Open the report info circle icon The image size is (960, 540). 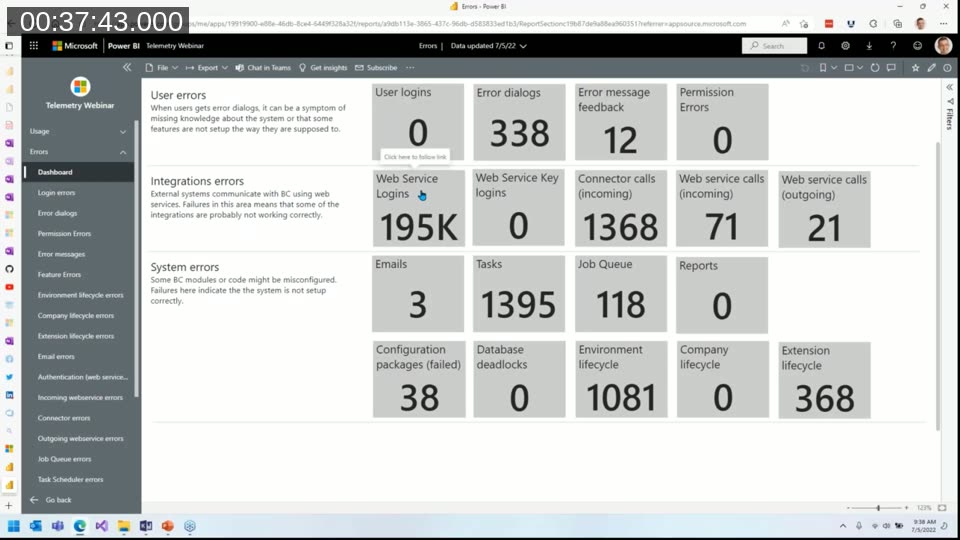[947, 68]
